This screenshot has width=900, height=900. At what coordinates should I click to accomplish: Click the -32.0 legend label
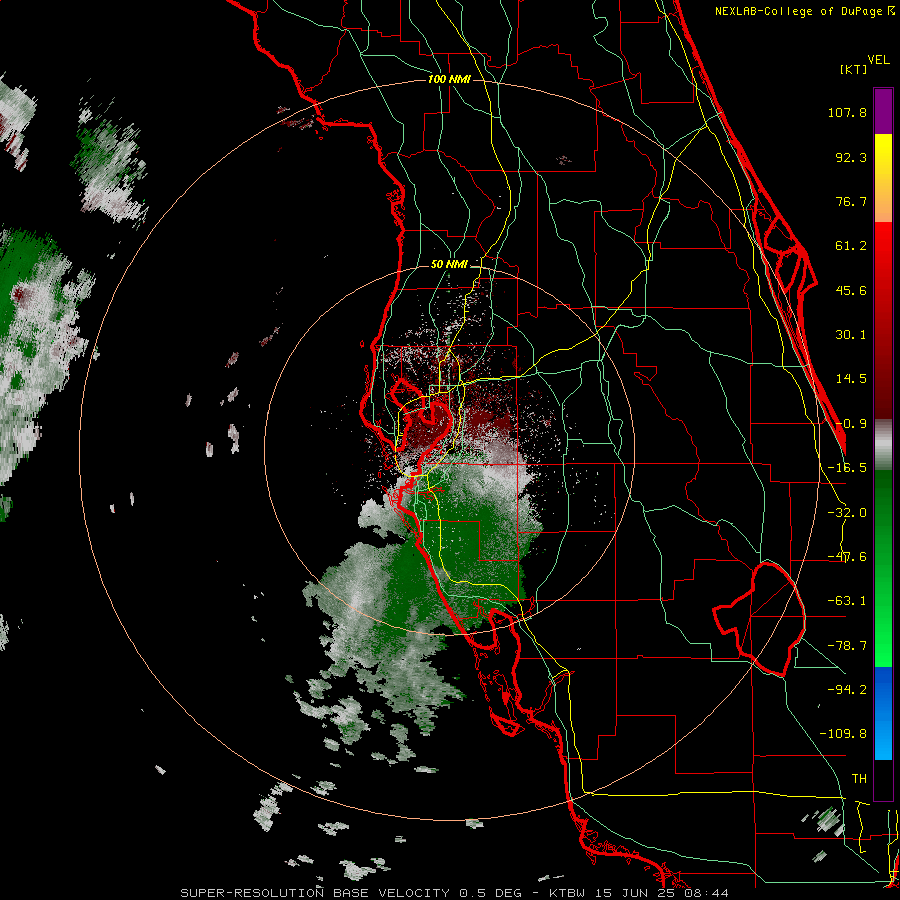click(x=847, y=513)
